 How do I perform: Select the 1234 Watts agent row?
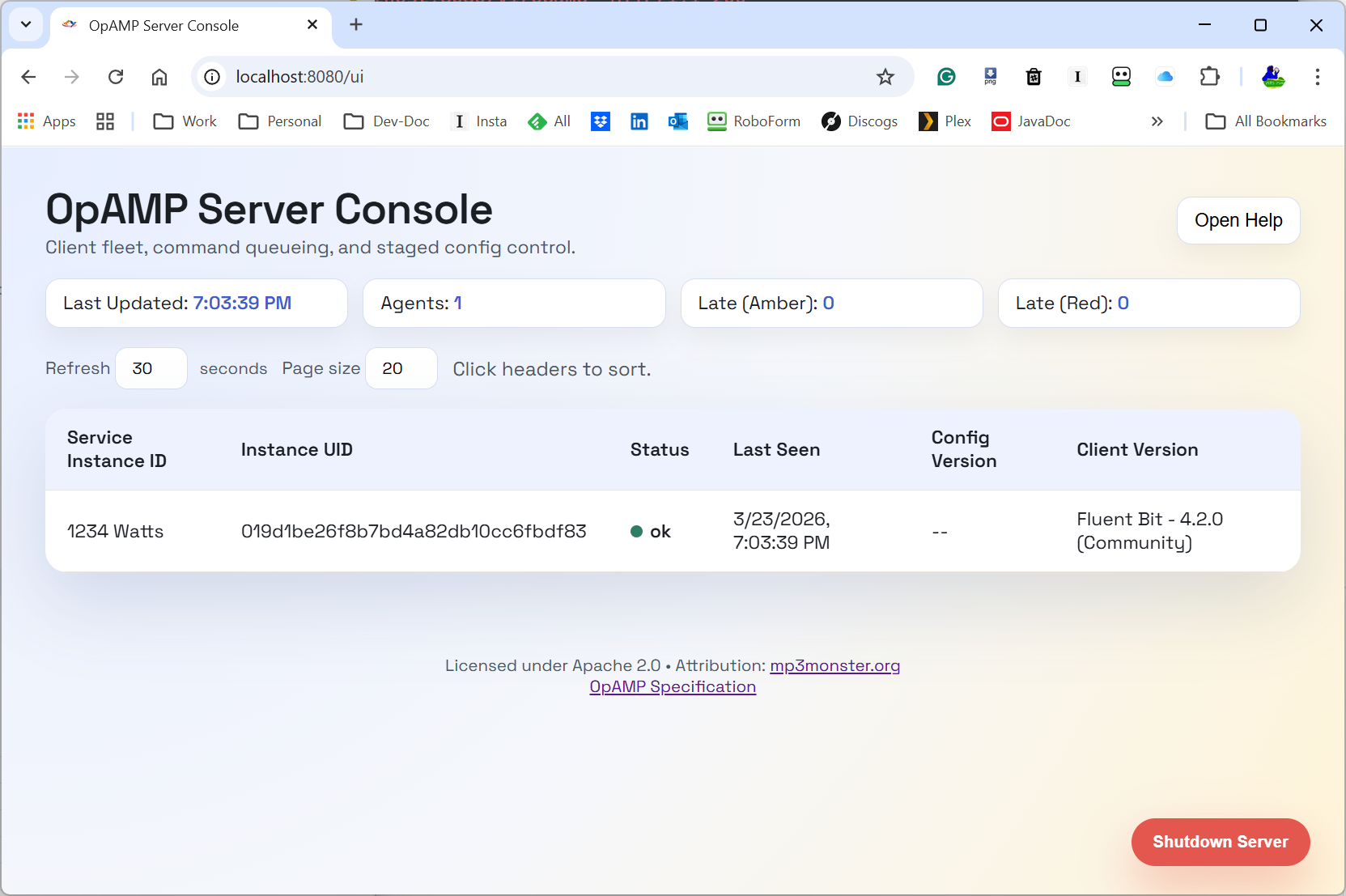click(116, 531)
